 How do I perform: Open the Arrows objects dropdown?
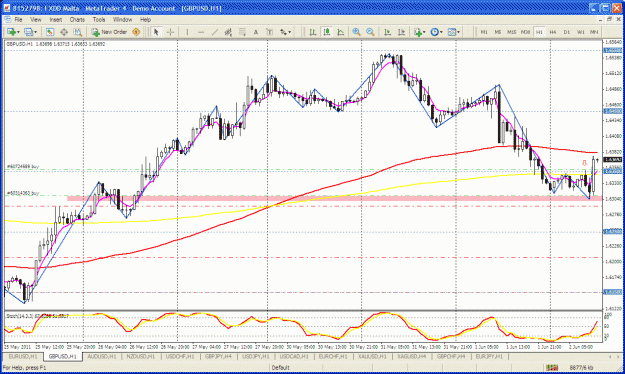coord(285,32)
